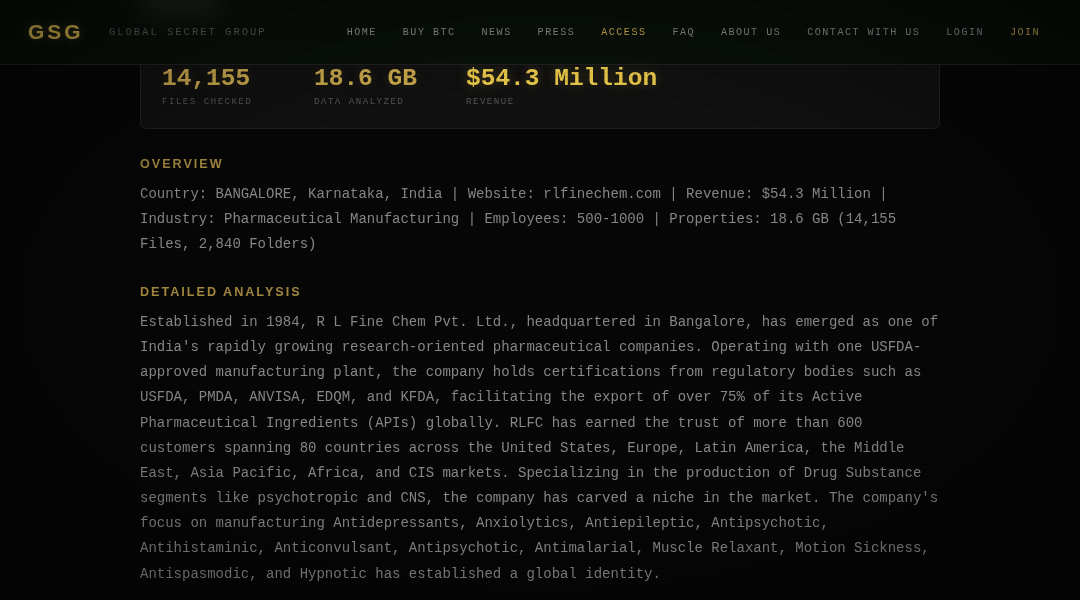Click the Join link

click(1025, 32)
